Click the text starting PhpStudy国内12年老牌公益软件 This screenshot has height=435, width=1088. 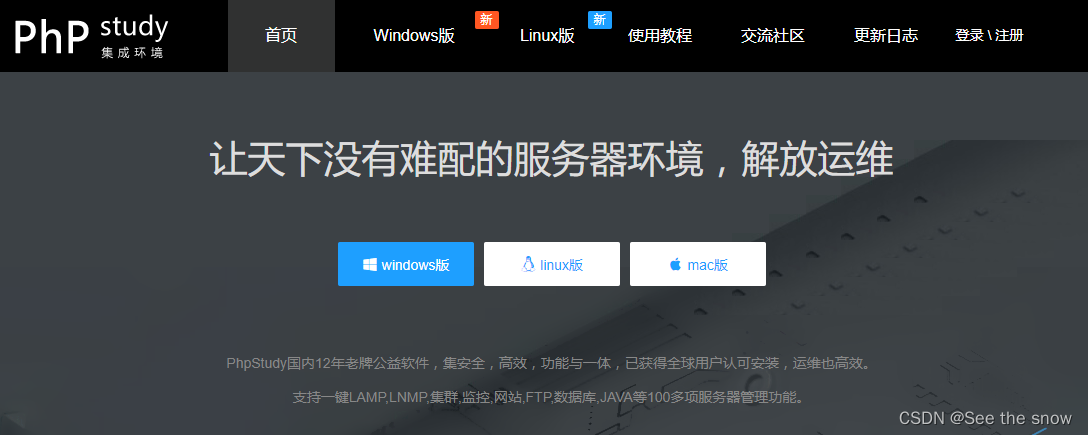click(548, 363)
